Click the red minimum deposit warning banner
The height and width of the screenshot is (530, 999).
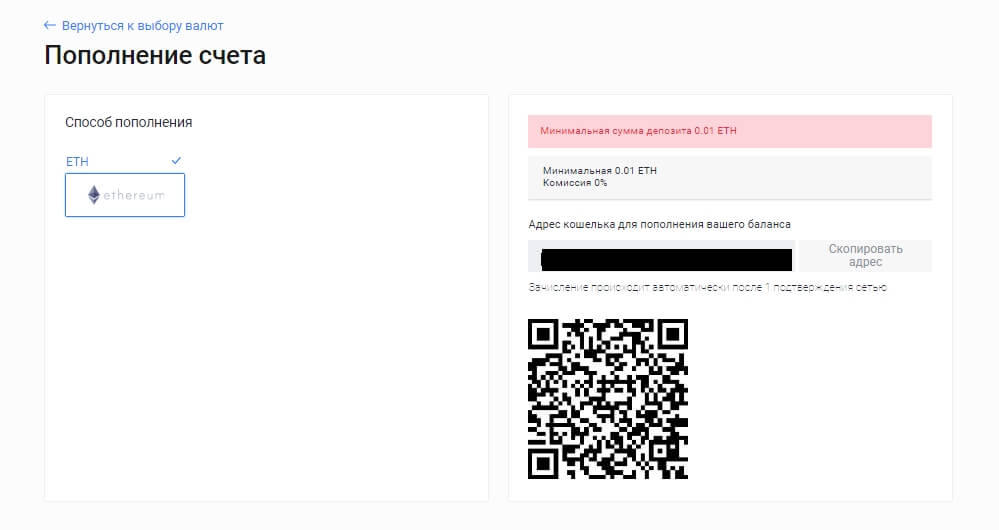[729, 131]
